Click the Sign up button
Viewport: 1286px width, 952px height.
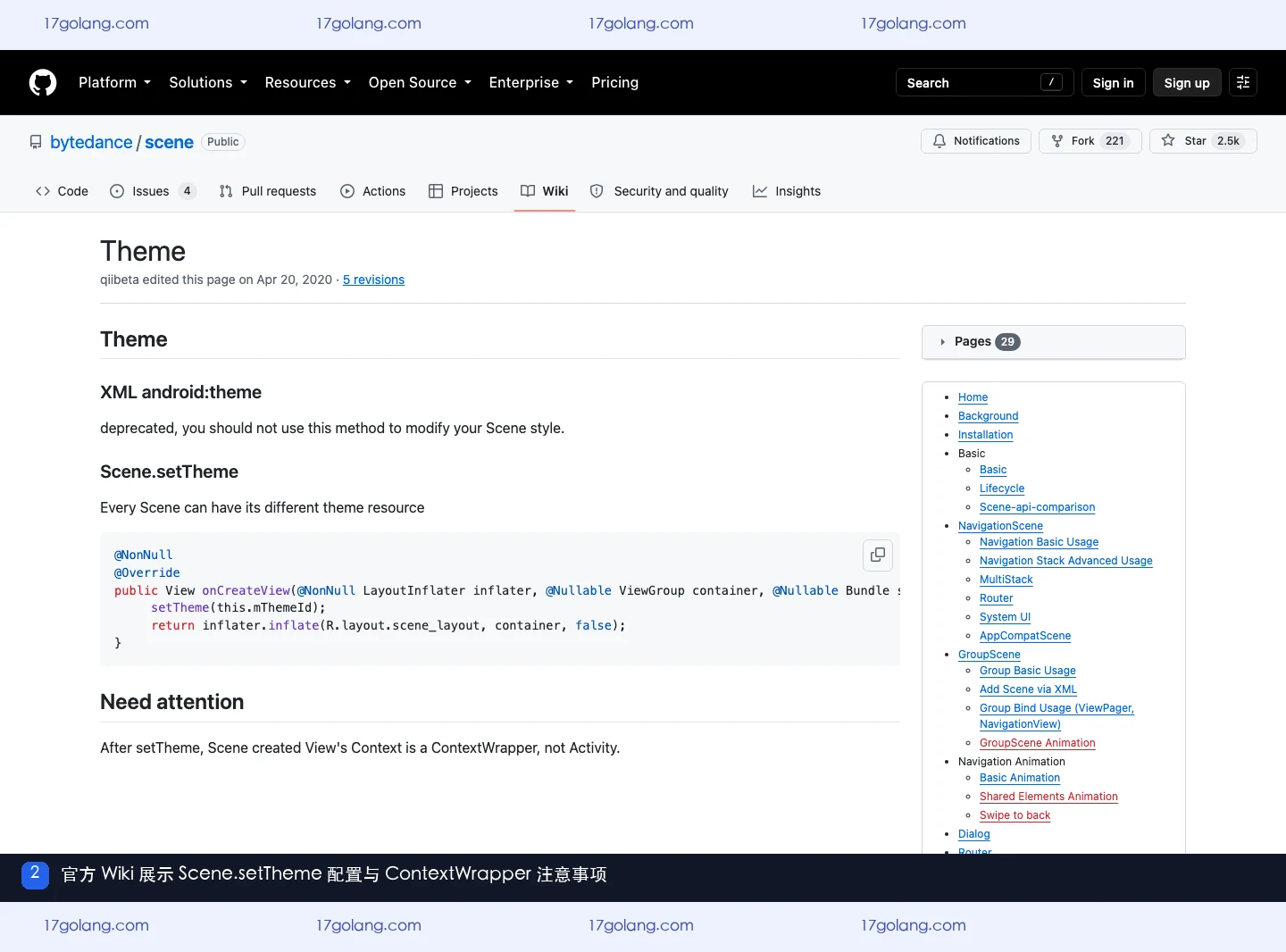pos(1187,82)
